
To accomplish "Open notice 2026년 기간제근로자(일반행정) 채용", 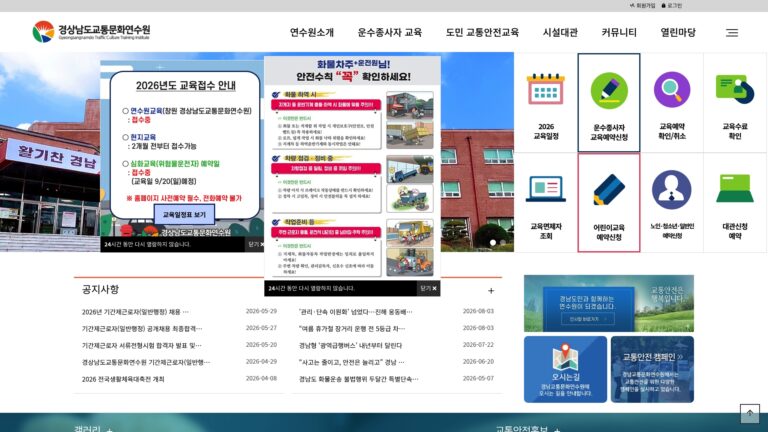I will [135, 312].
